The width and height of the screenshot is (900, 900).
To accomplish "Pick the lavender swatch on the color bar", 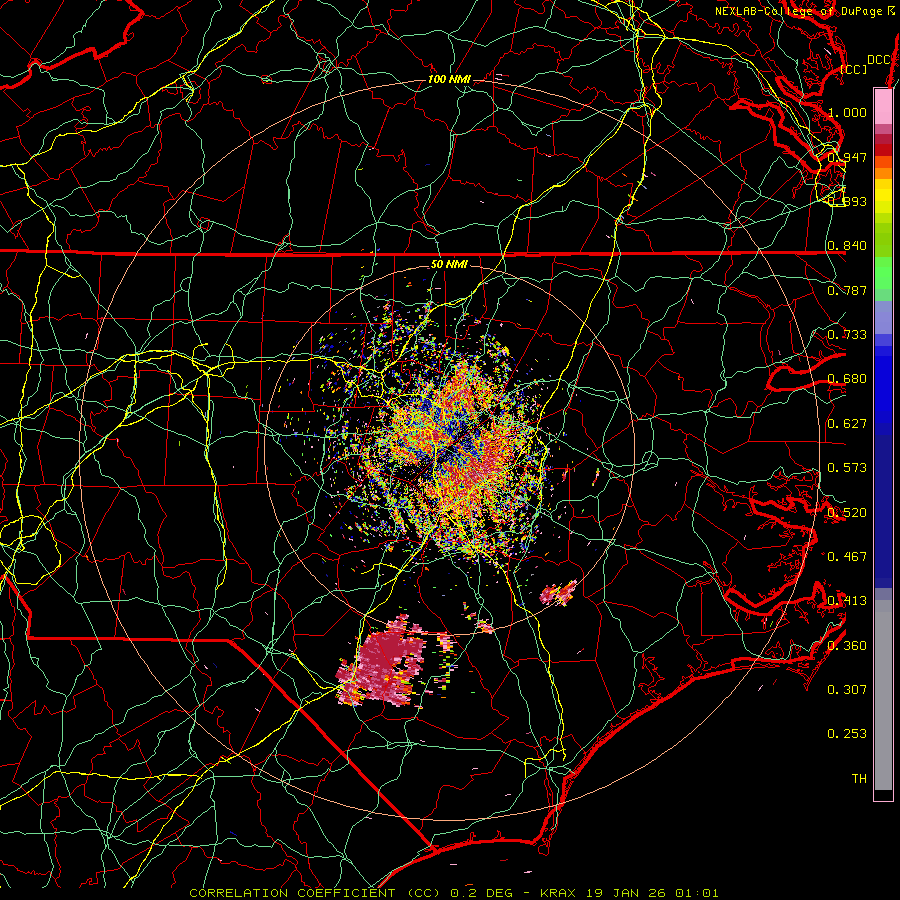I will (883, 317).
